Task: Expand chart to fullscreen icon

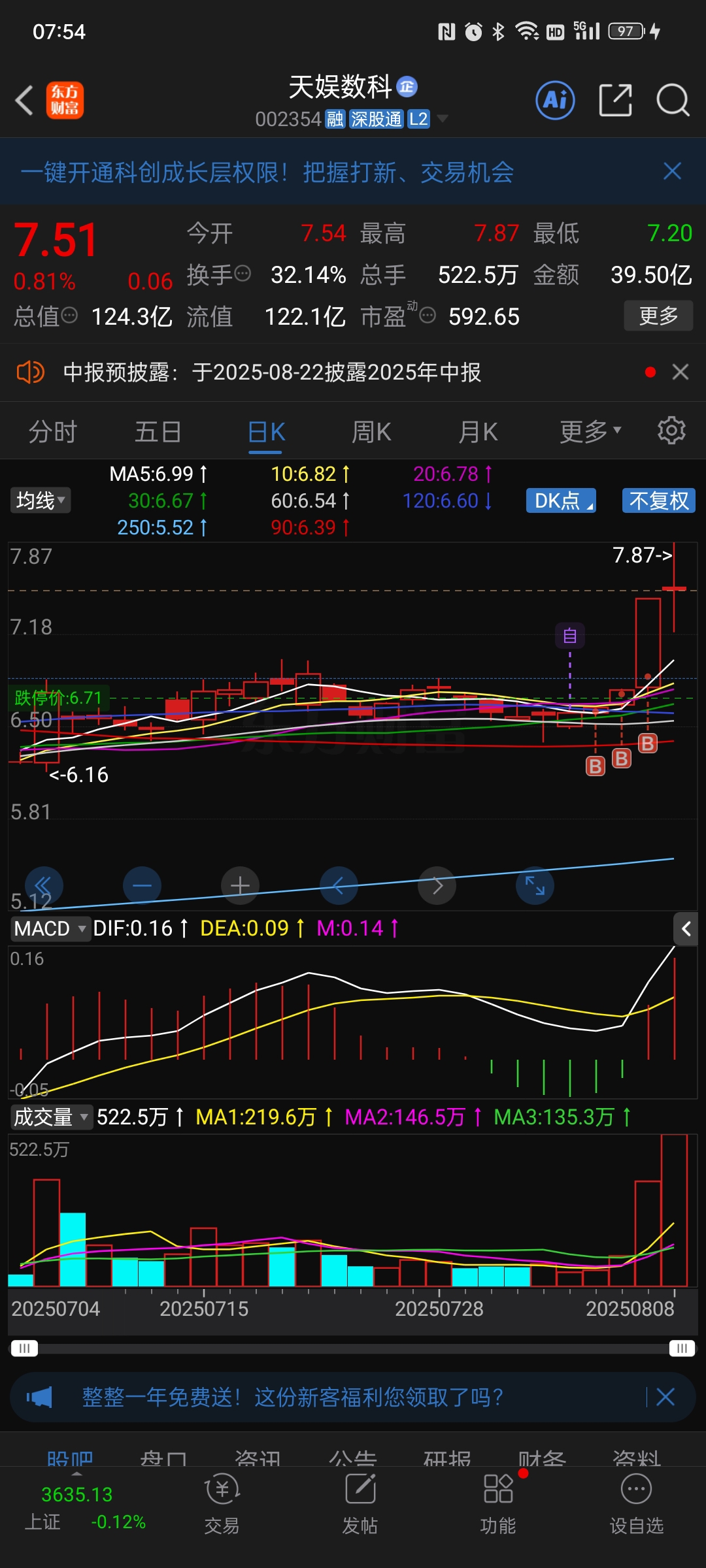Action: [535, 886]
